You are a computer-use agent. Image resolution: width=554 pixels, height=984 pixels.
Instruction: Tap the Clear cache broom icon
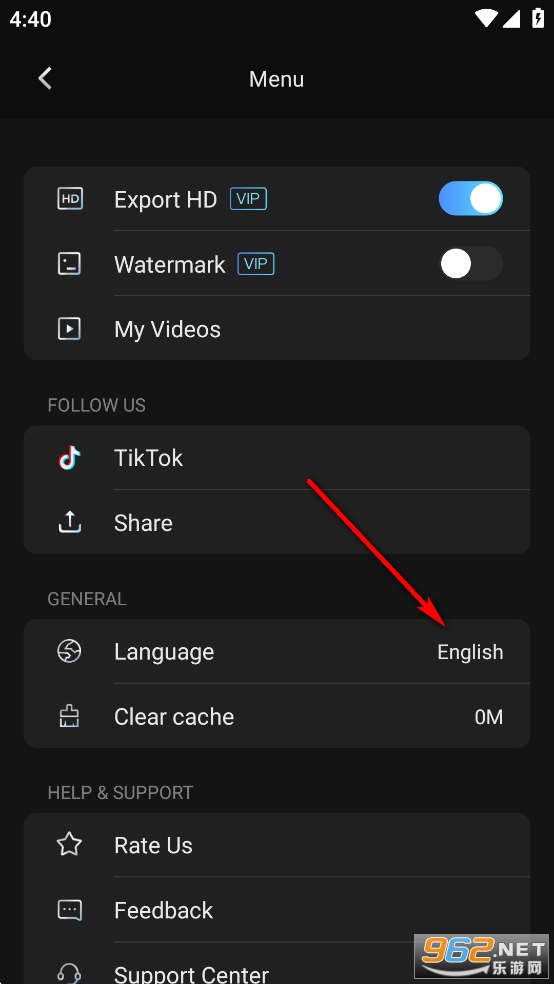click(70, 716)
